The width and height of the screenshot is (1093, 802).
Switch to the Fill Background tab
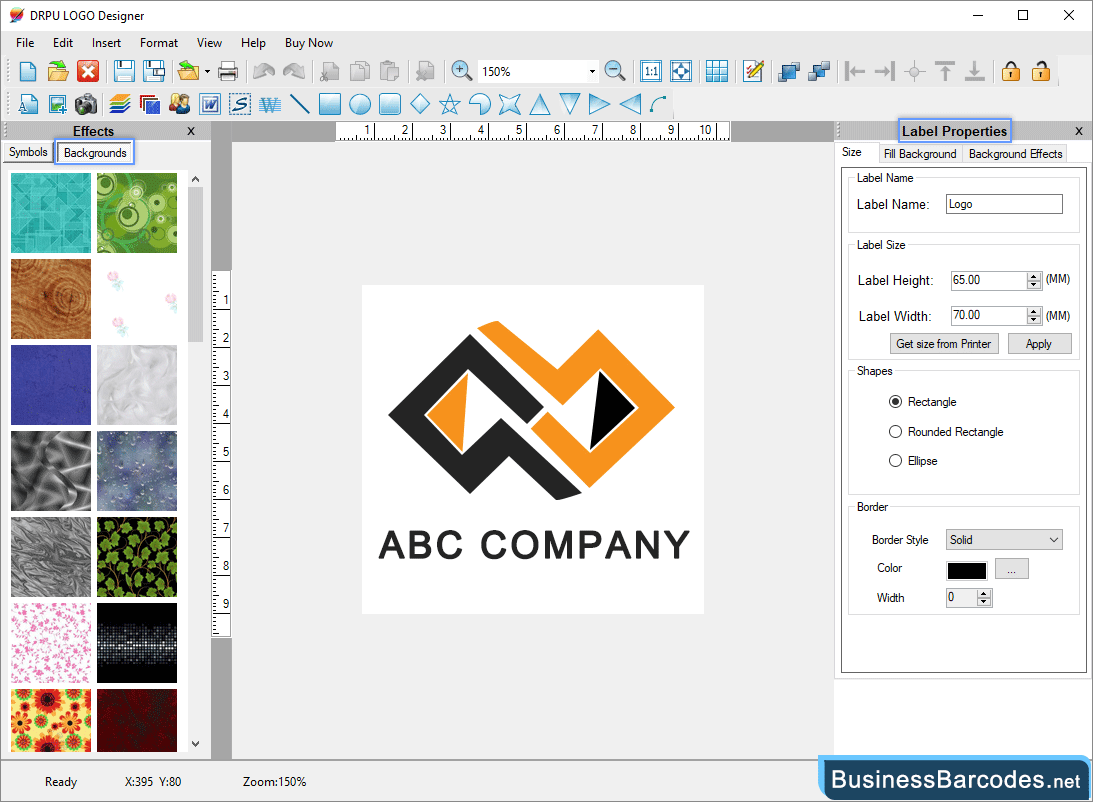919,153
